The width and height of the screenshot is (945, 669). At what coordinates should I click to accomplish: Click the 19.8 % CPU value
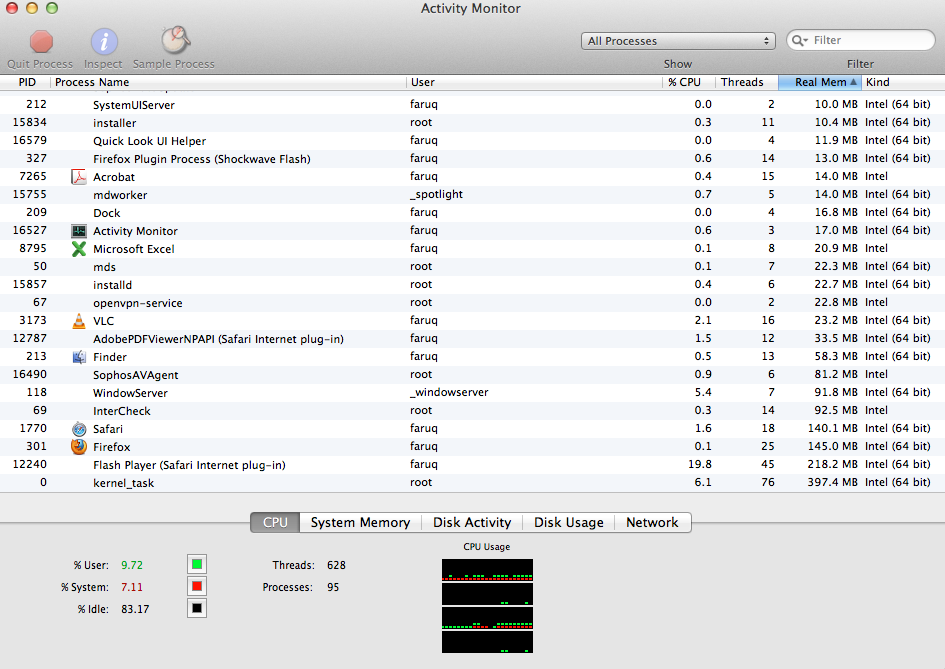[700, 464]
